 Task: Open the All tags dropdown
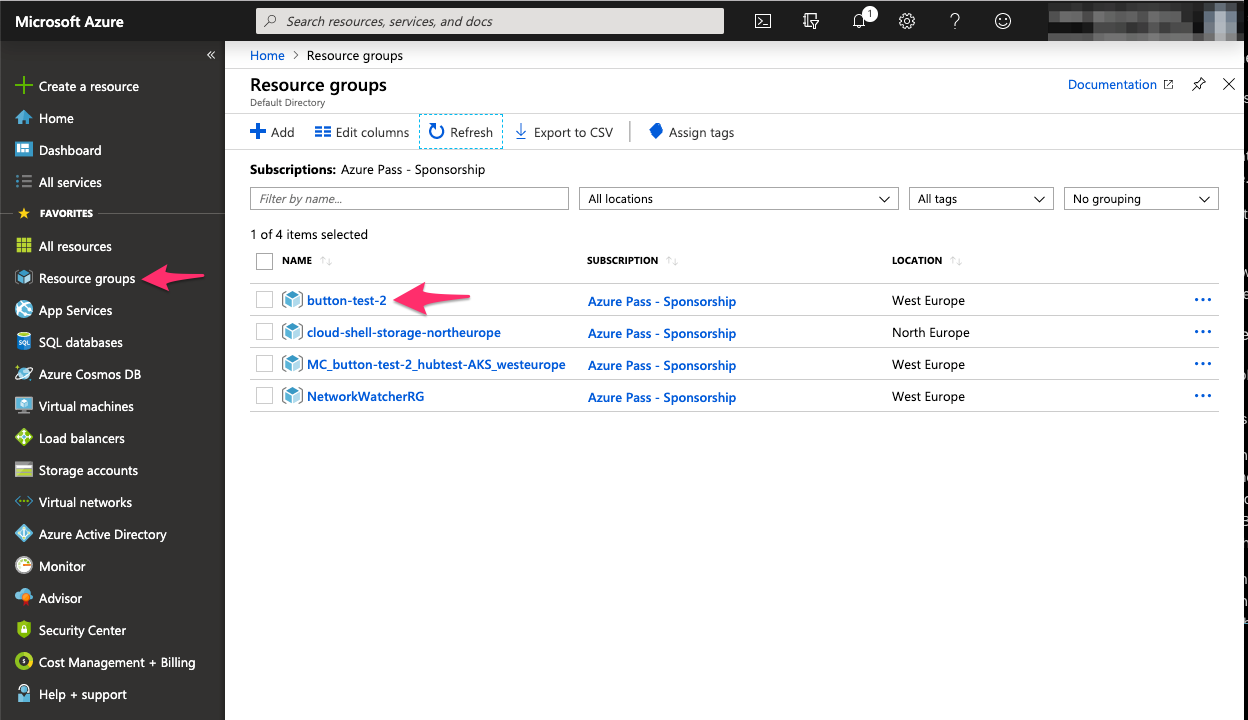pos(981,199)
